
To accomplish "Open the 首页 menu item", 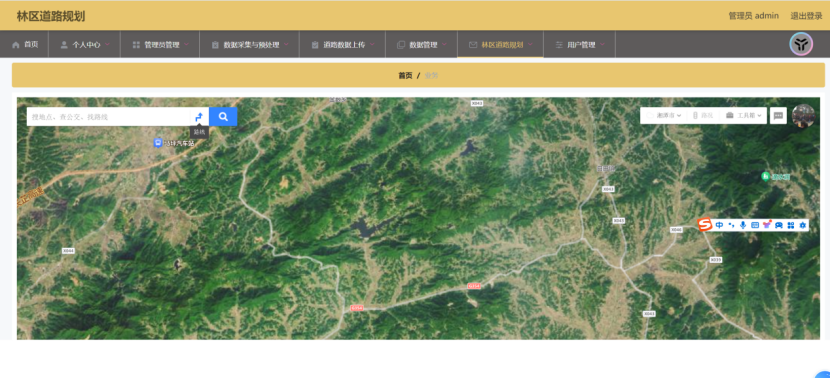I will 24,44.
